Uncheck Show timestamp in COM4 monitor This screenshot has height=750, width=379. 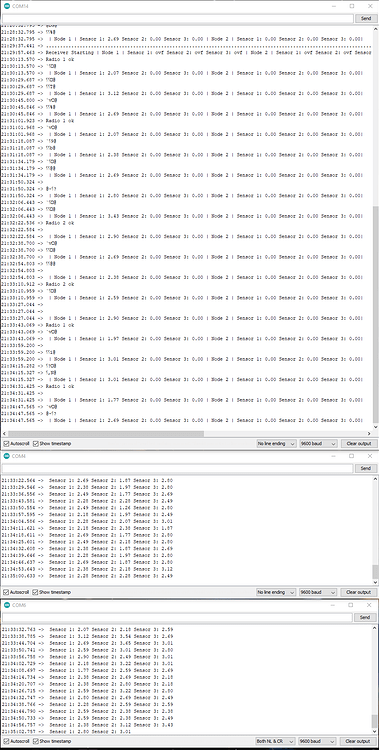click(35, 592)
